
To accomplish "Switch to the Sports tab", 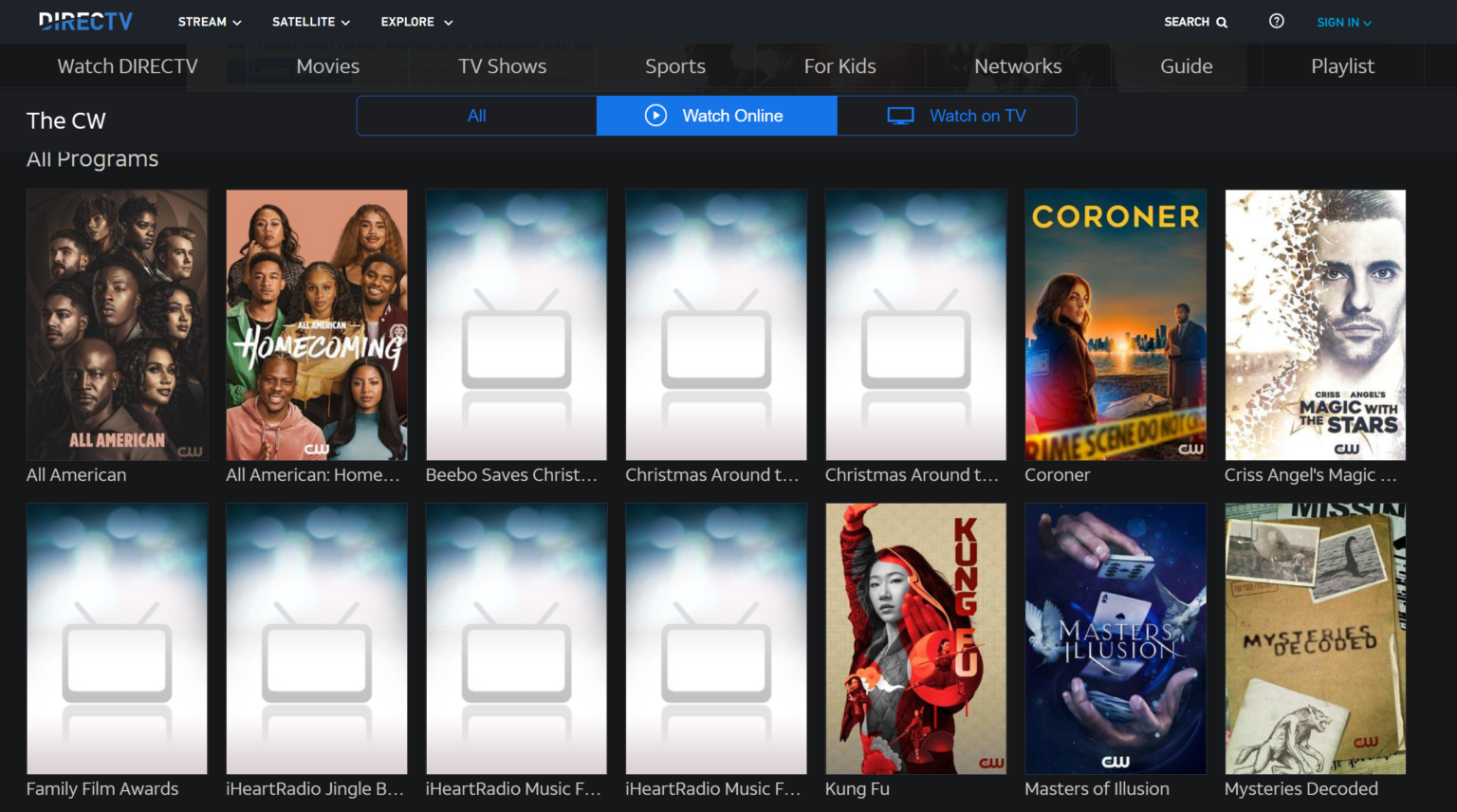I will (x=675, y=66).
